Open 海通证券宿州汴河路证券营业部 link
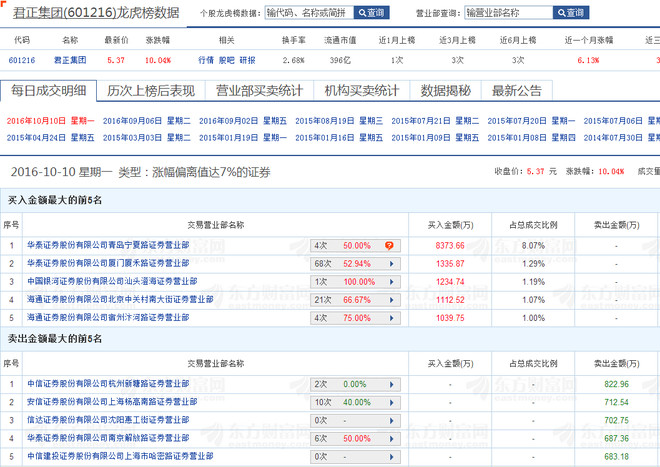 pyautogui.click(x=108, y=318)
